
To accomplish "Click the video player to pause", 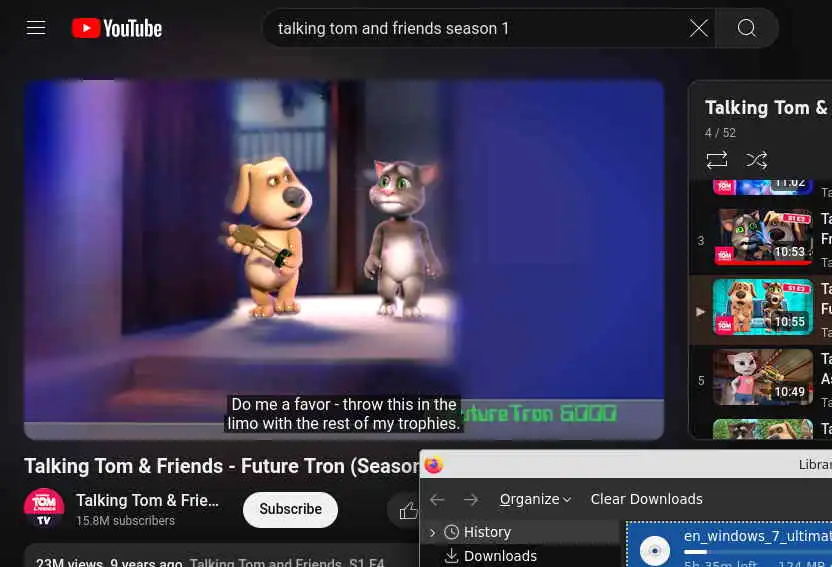I will [344, 260].
